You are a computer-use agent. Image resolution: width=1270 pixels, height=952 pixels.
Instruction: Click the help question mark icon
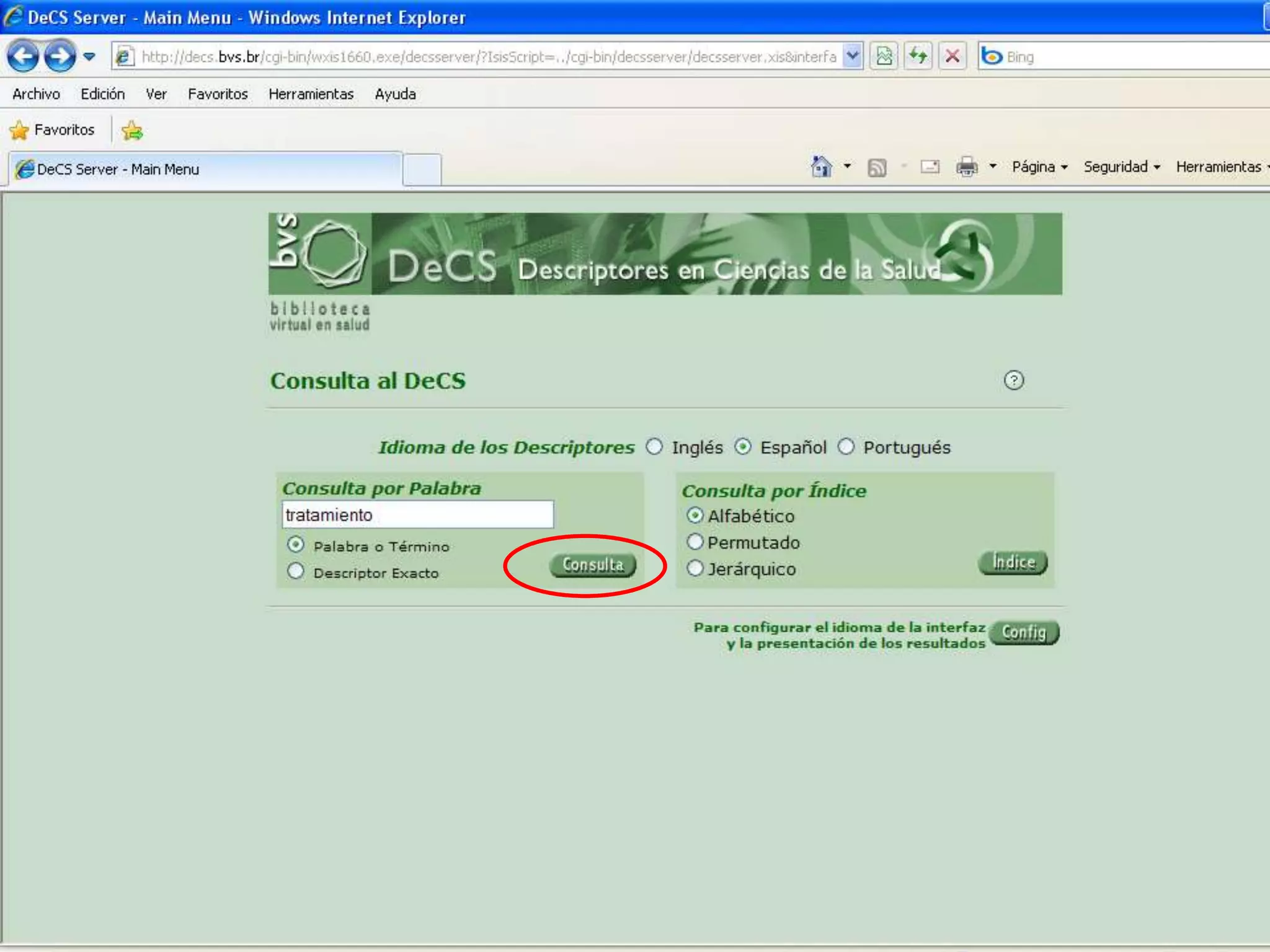(1013, 380)
